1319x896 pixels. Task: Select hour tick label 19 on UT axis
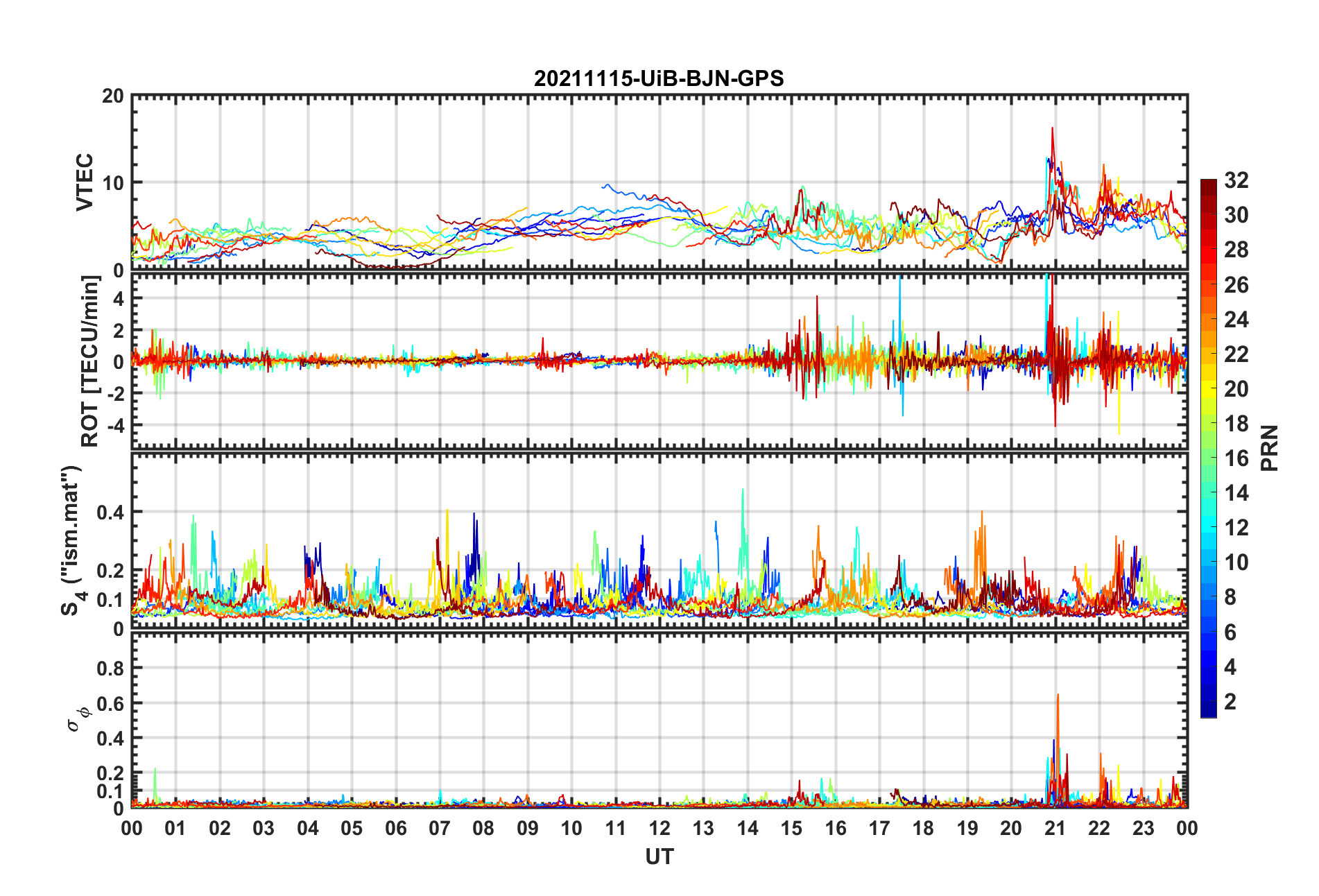pyautogui.click(x=967, y=828)
